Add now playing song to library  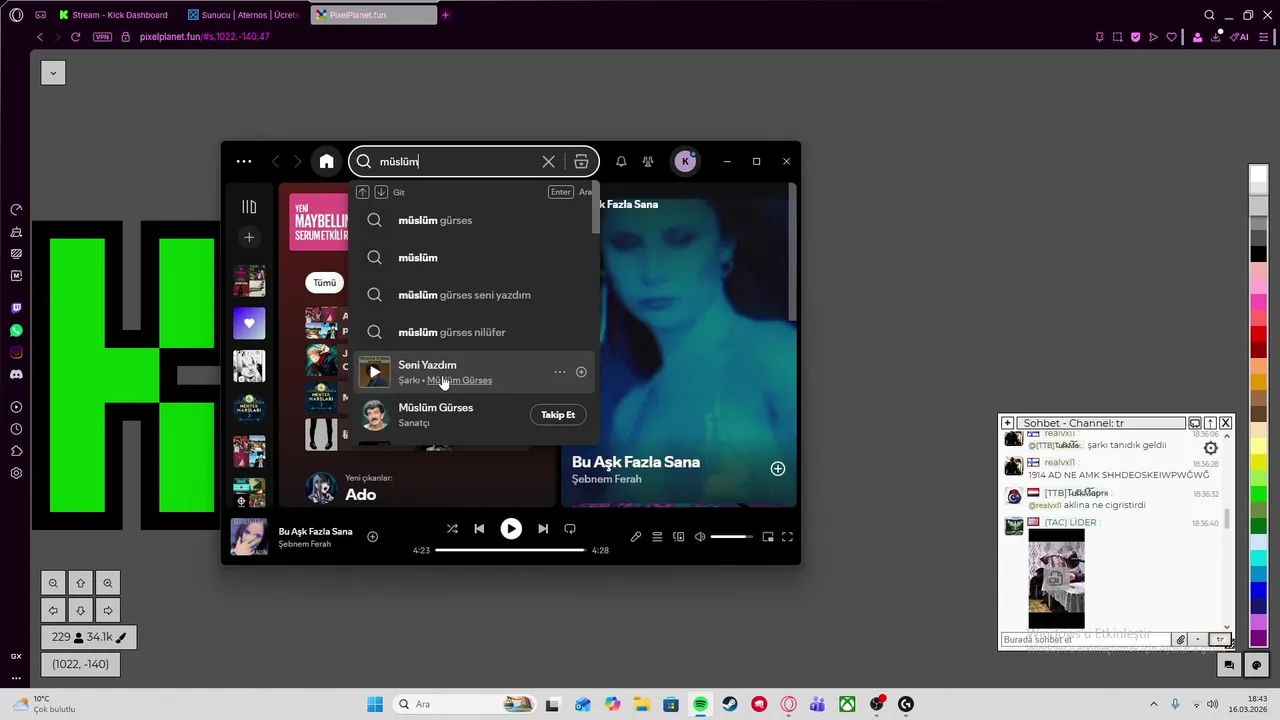[x=372, y=537]
